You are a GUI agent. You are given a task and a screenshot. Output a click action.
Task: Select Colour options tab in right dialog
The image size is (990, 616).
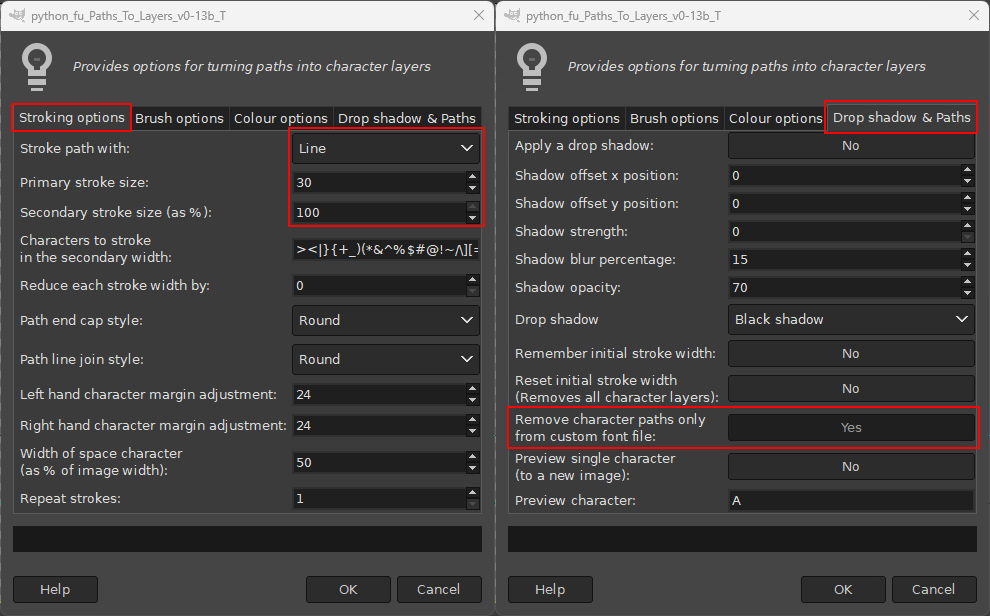(x=776, y=119)
